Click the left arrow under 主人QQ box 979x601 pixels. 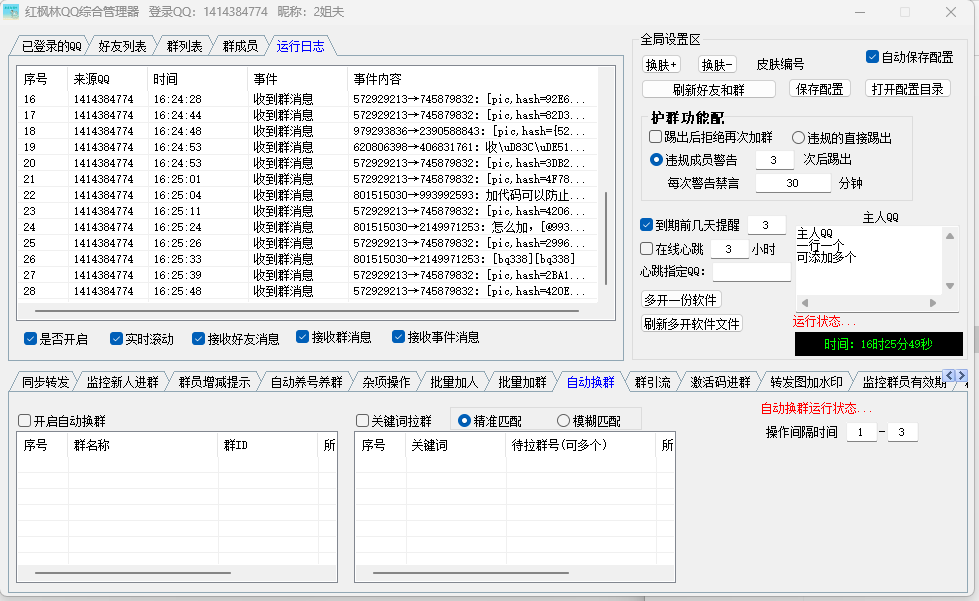(x=803, y=303)
